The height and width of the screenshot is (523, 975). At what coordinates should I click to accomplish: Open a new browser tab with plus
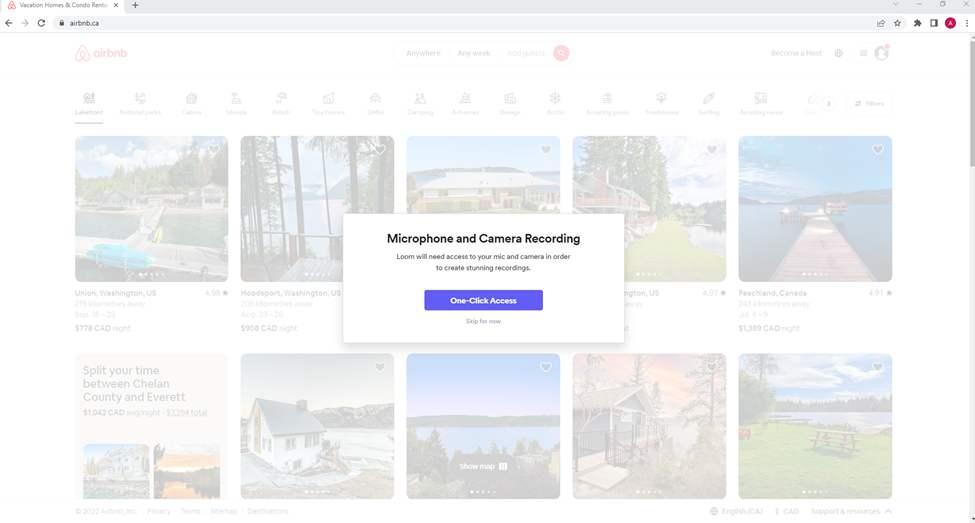tap(135, 5)
